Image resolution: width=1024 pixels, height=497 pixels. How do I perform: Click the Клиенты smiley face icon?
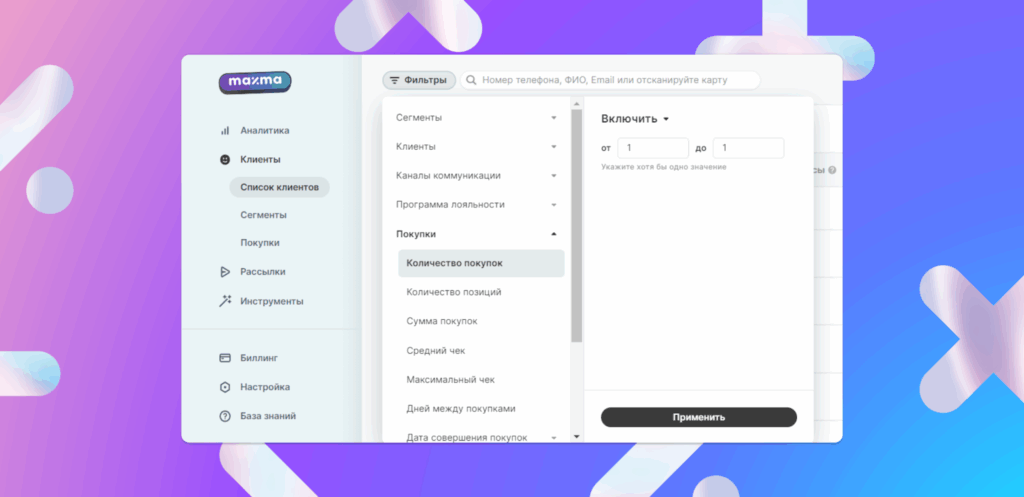pyautogui.click(x=225, y=159)
